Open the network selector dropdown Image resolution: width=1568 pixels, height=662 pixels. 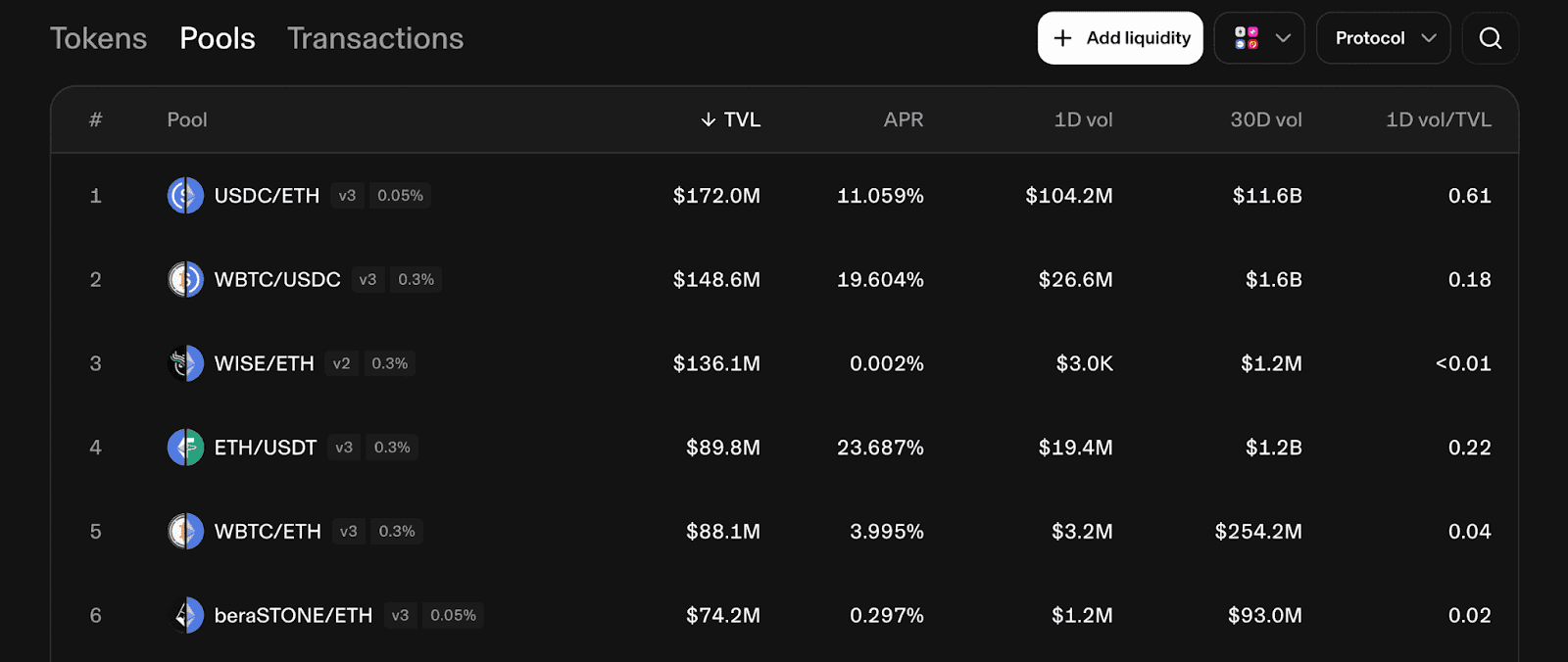point(1259,38)
